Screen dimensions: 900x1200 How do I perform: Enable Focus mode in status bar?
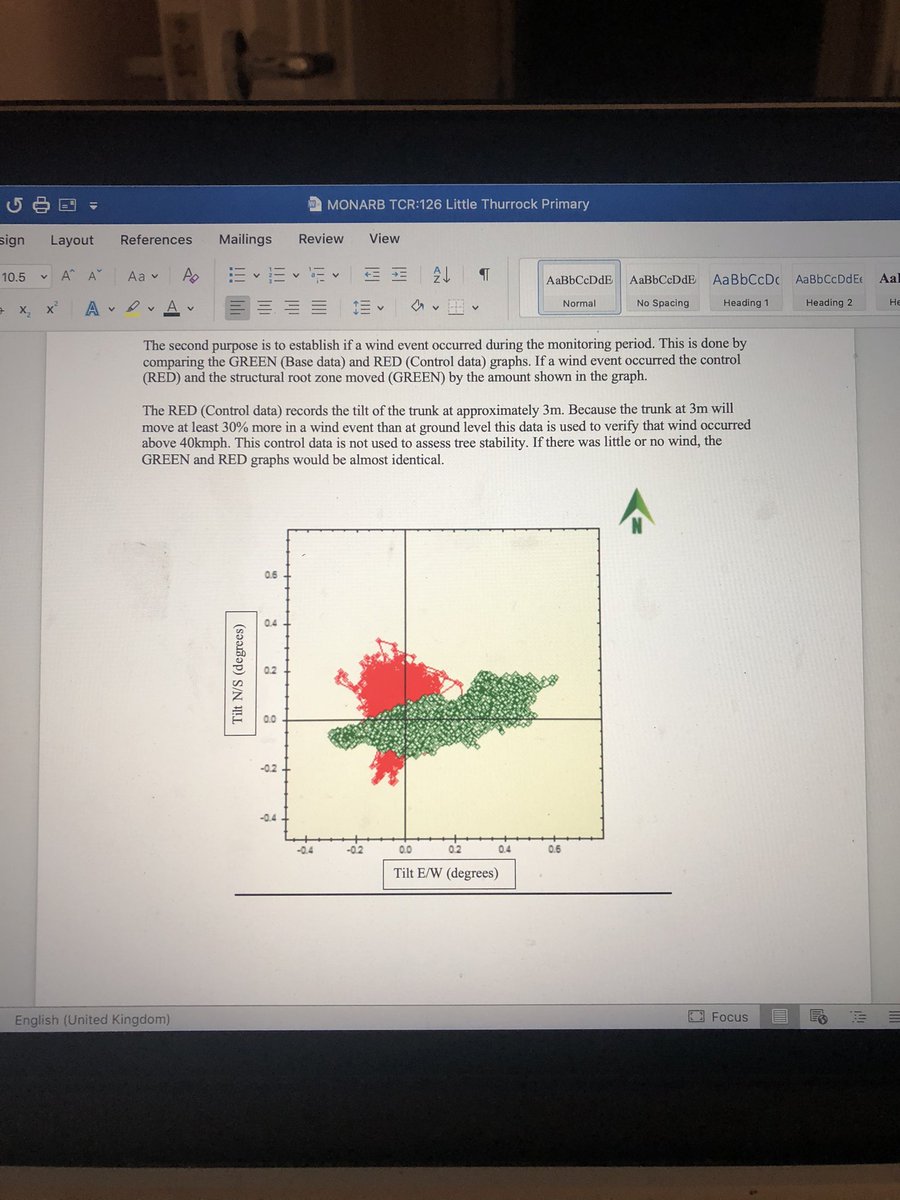(718, 1017)
